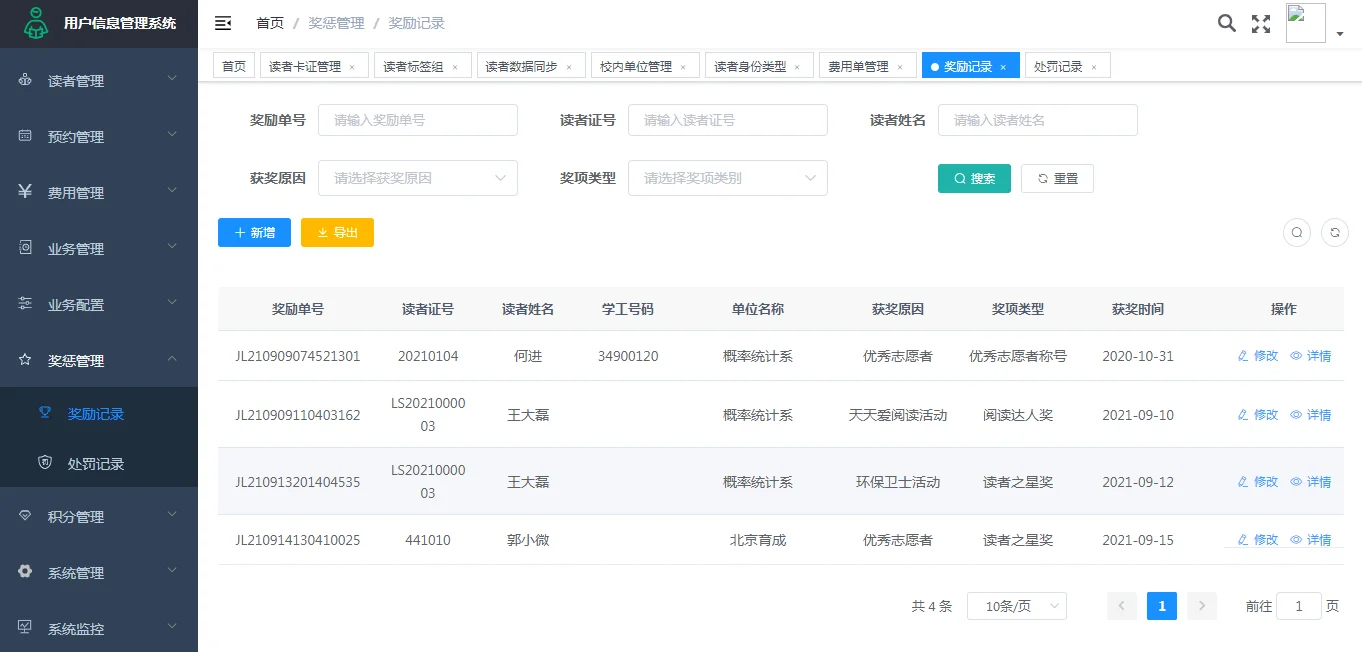
Task: Refresh table with round refresh icon
Action: (x=1335, y=232)
